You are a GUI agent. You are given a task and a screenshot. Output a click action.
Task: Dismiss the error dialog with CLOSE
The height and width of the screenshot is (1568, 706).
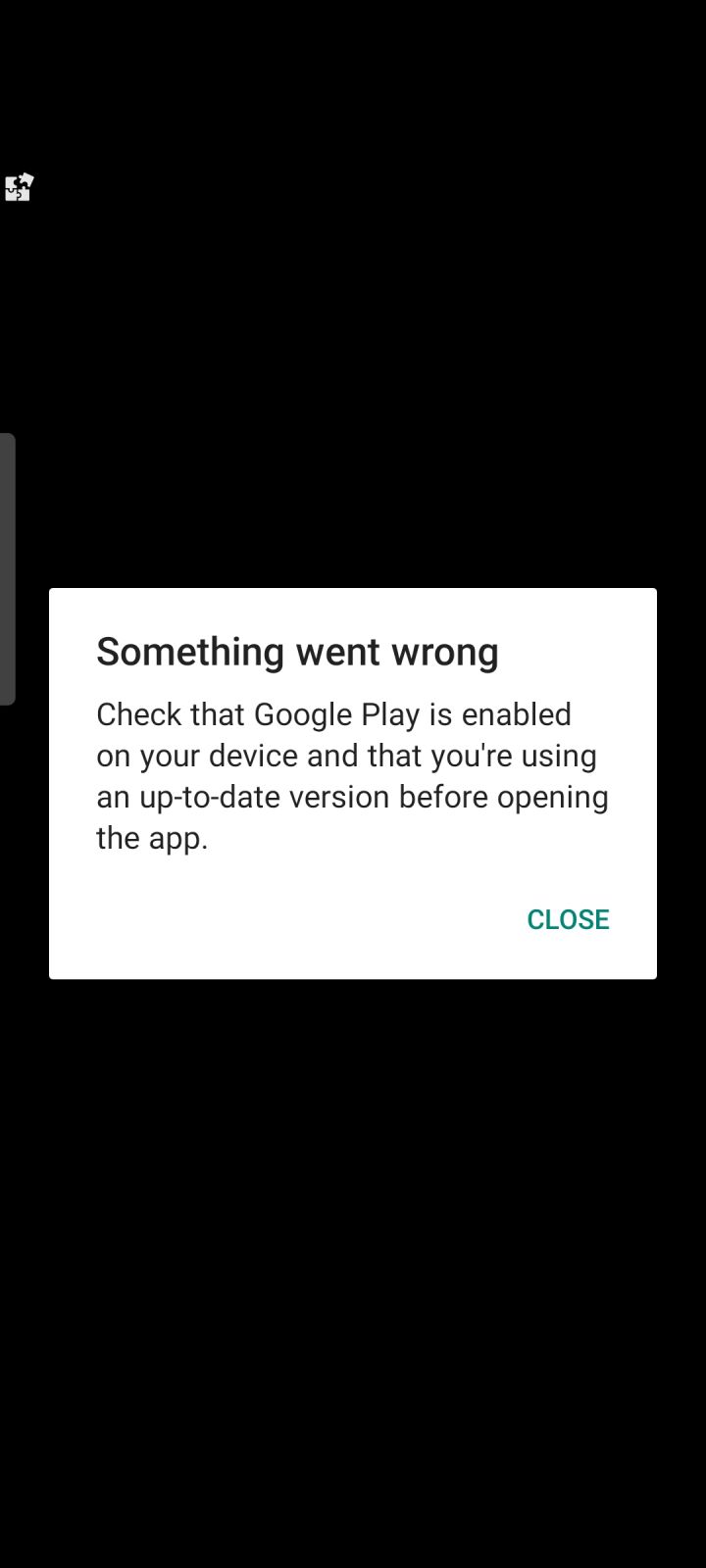click(x=568, y=919)
